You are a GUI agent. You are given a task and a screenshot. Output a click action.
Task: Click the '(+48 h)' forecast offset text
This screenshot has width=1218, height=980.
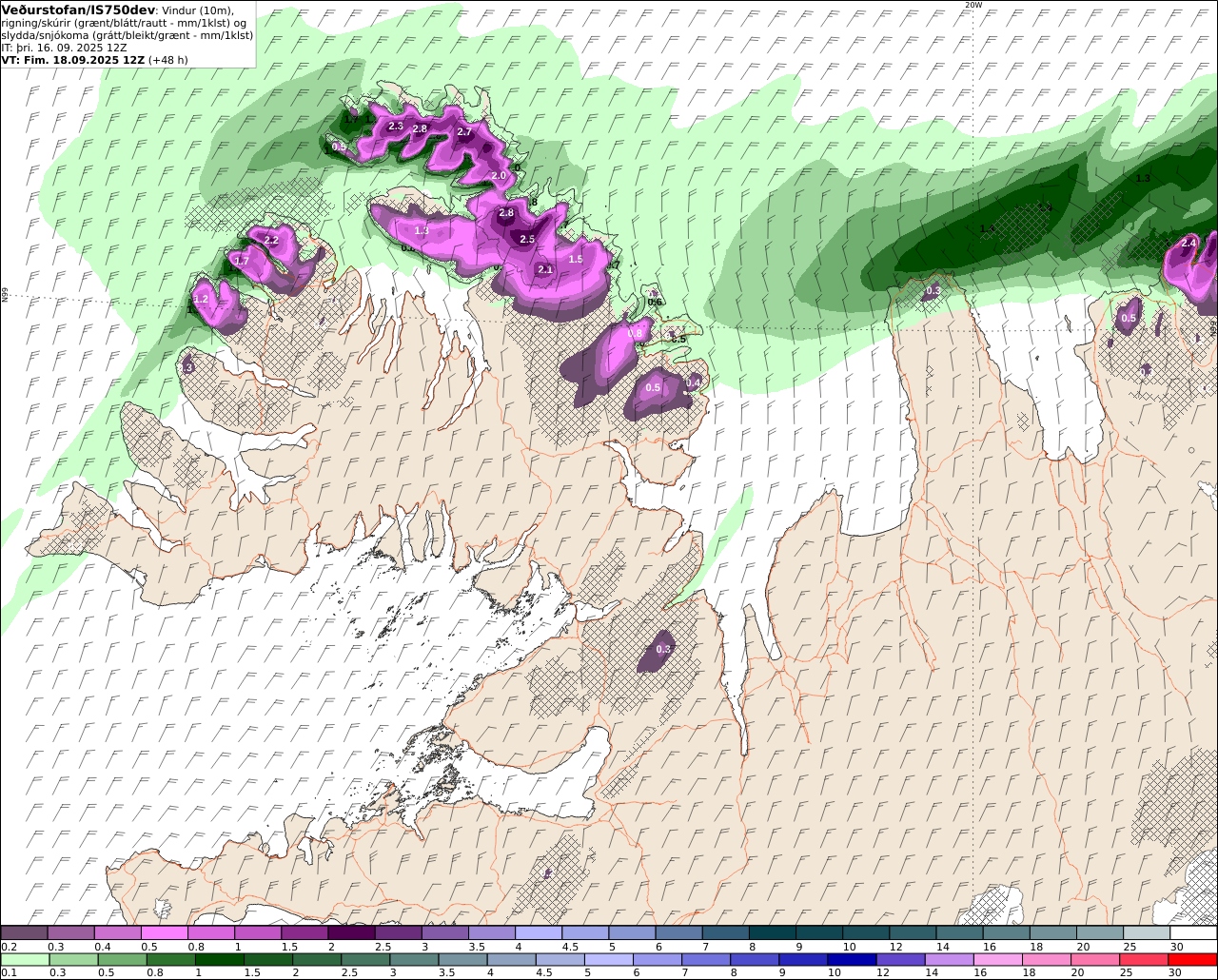[168, 59]
